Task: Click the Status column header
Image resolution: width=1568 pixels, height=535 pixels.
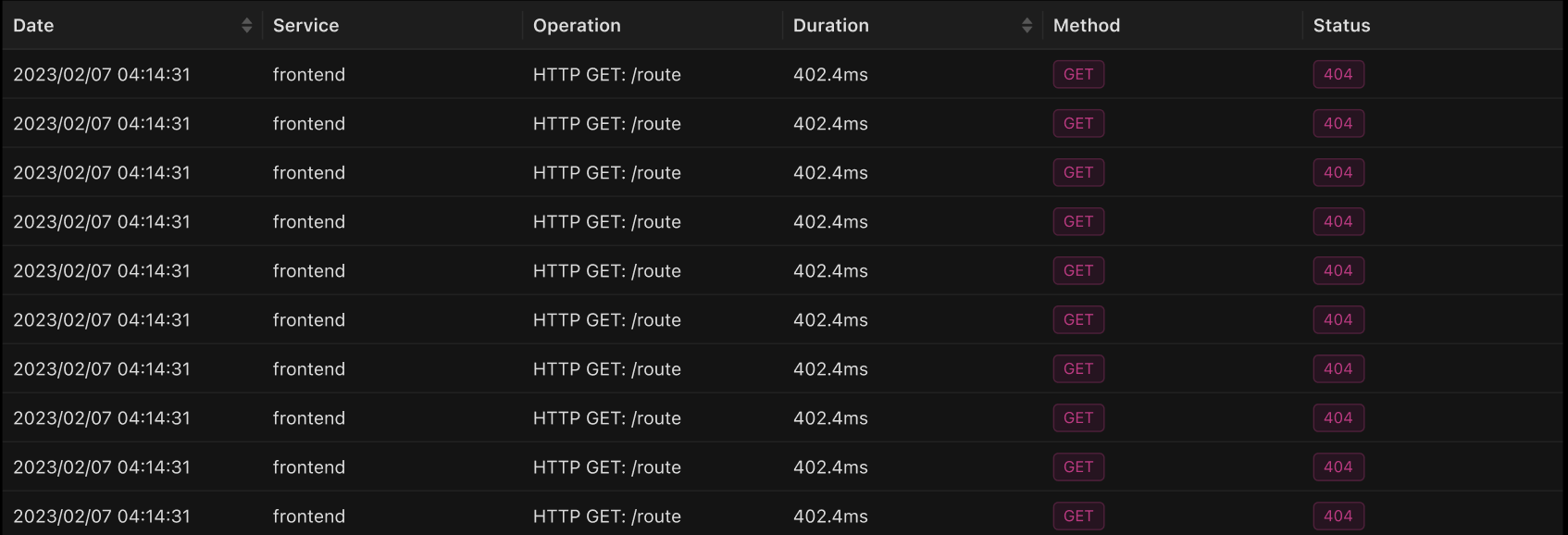Action: [x=1340, y=25]
